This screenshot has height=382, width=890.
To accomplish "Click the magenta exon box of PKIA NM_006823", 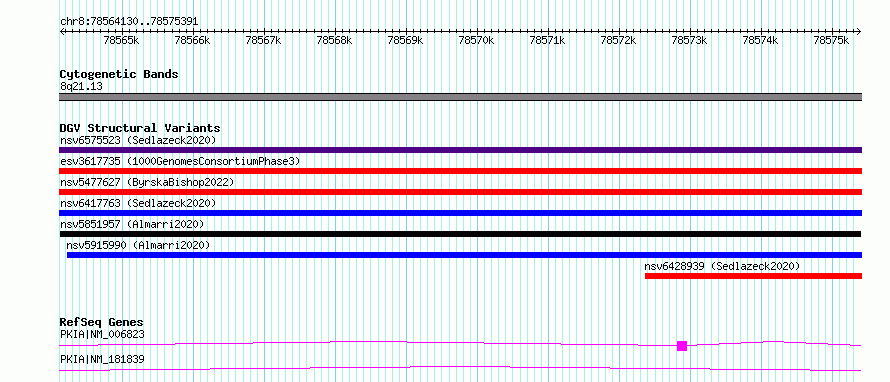I will tap(682, 346).
